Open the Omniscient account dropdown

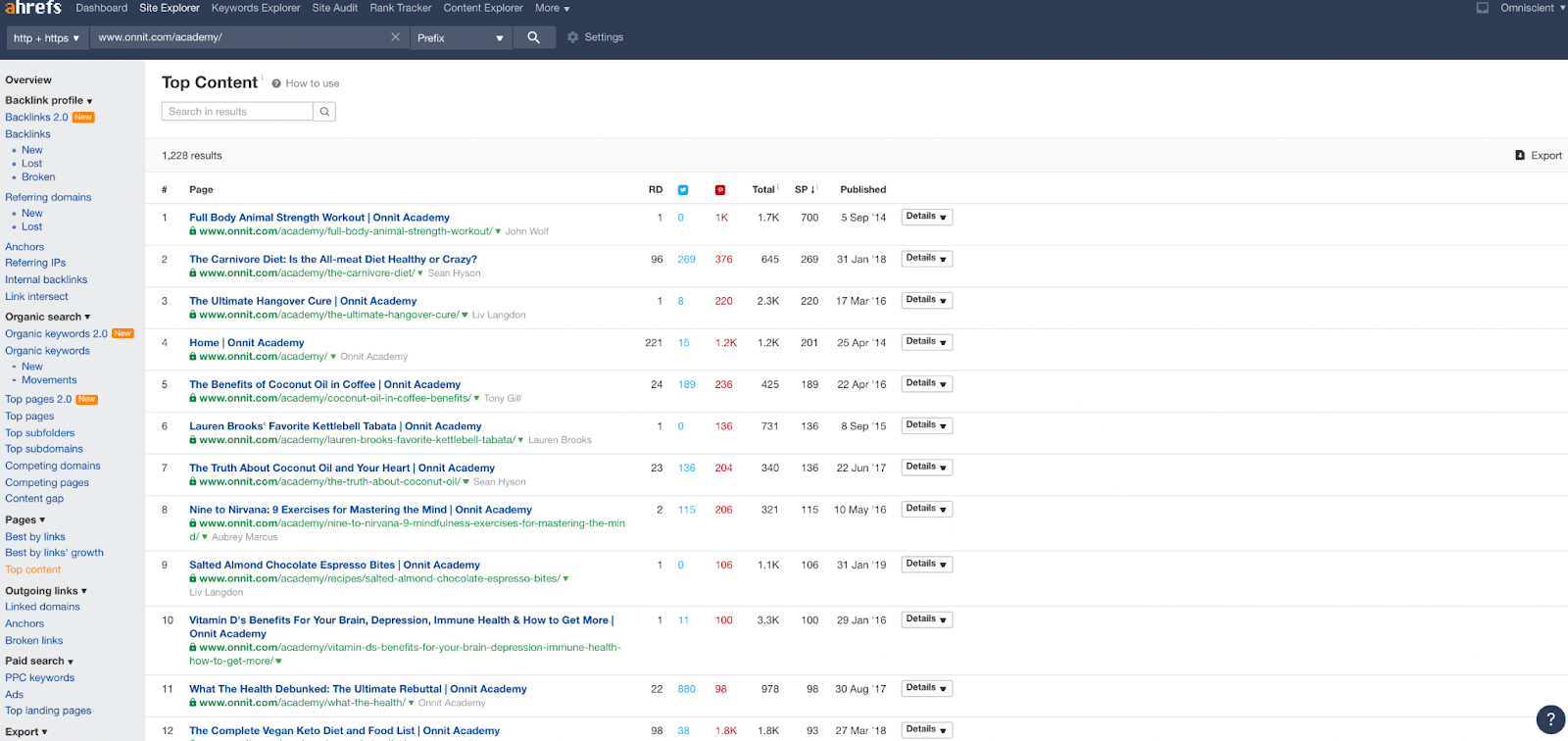coord(1533,8)
